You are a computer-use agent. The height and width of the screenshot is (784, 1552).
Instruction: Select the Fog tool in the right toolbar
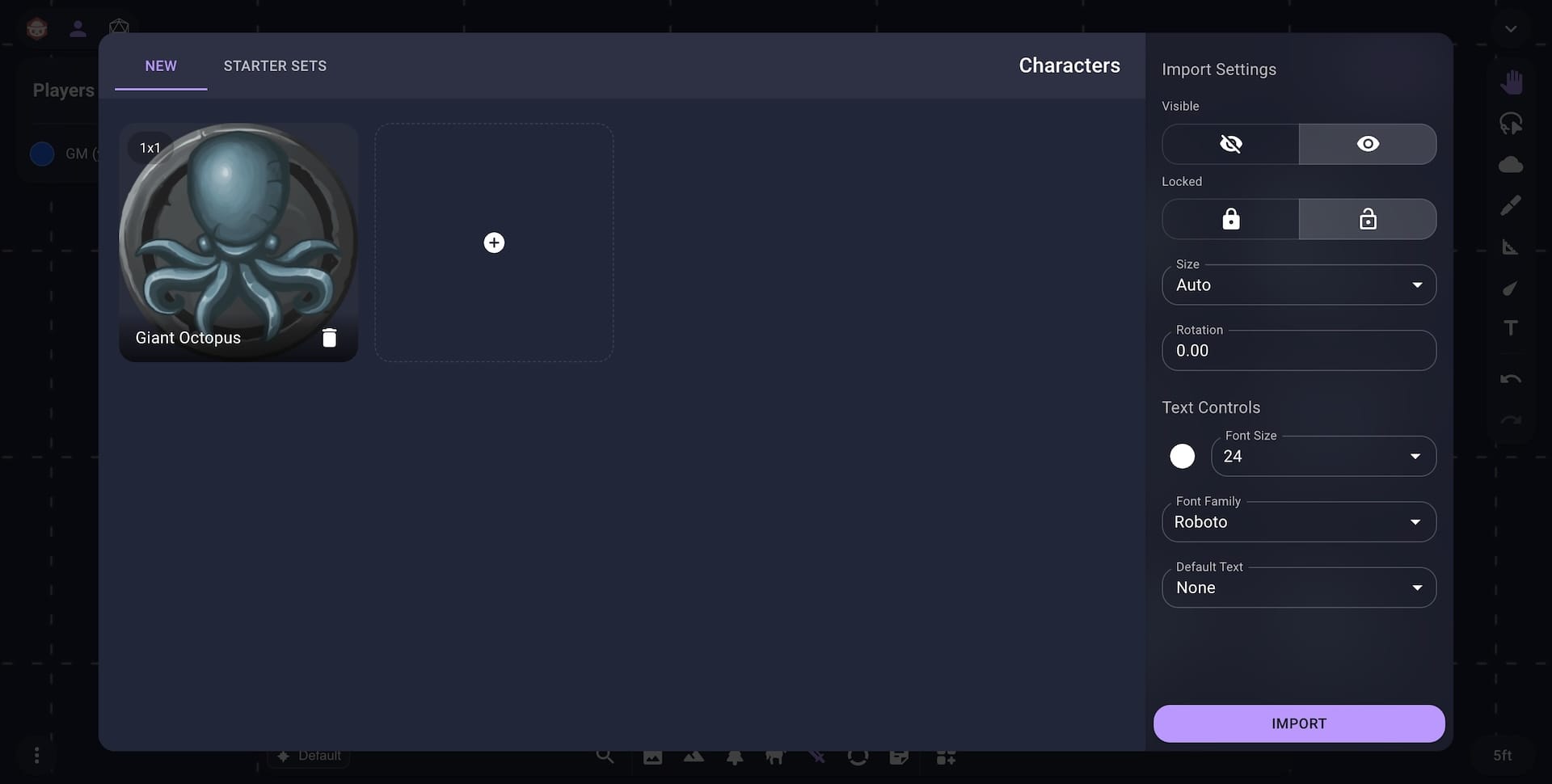click(x=1512, y=163)
